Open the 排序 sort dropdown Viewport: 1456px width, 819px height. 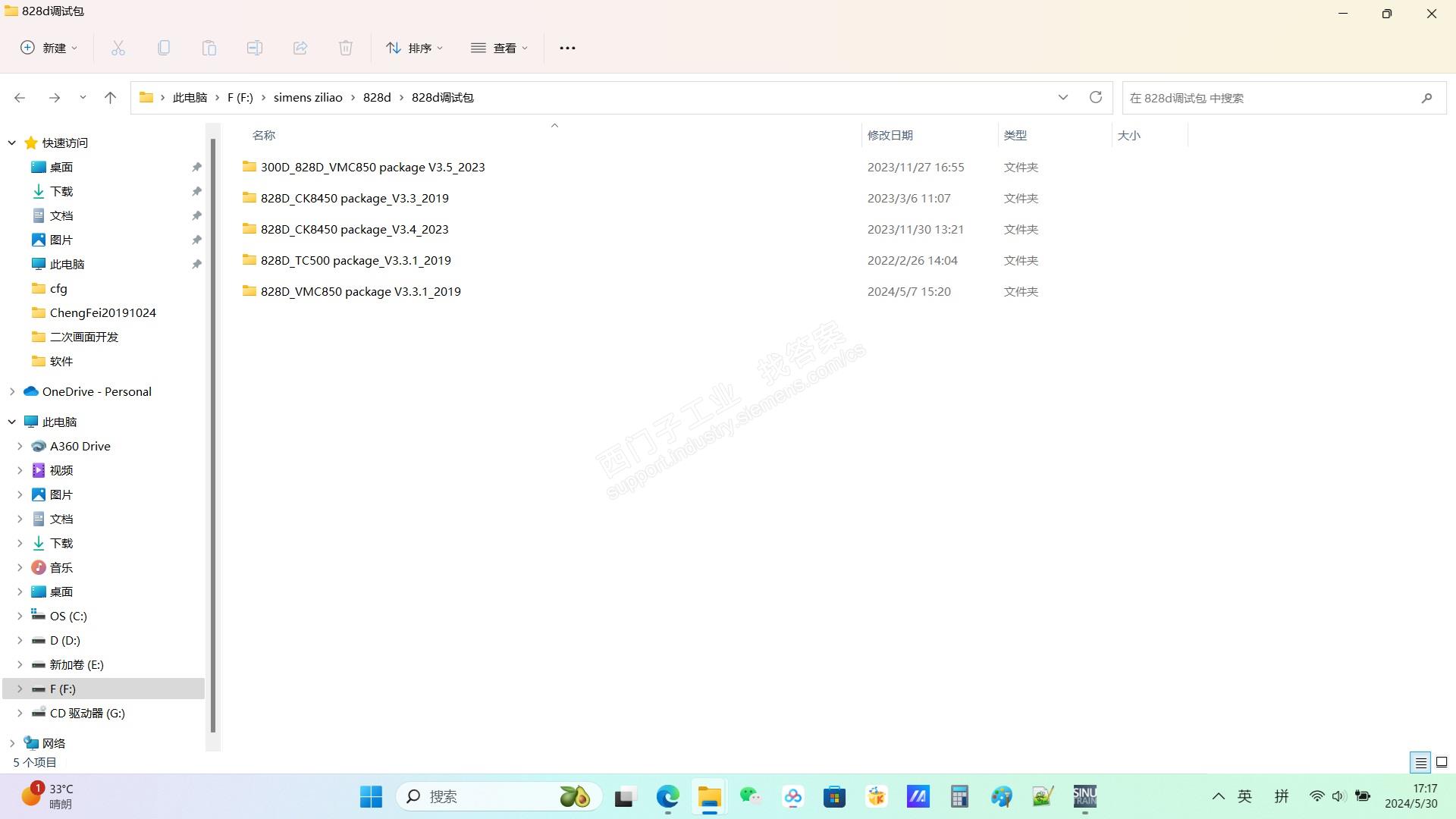tap(414, 48)
